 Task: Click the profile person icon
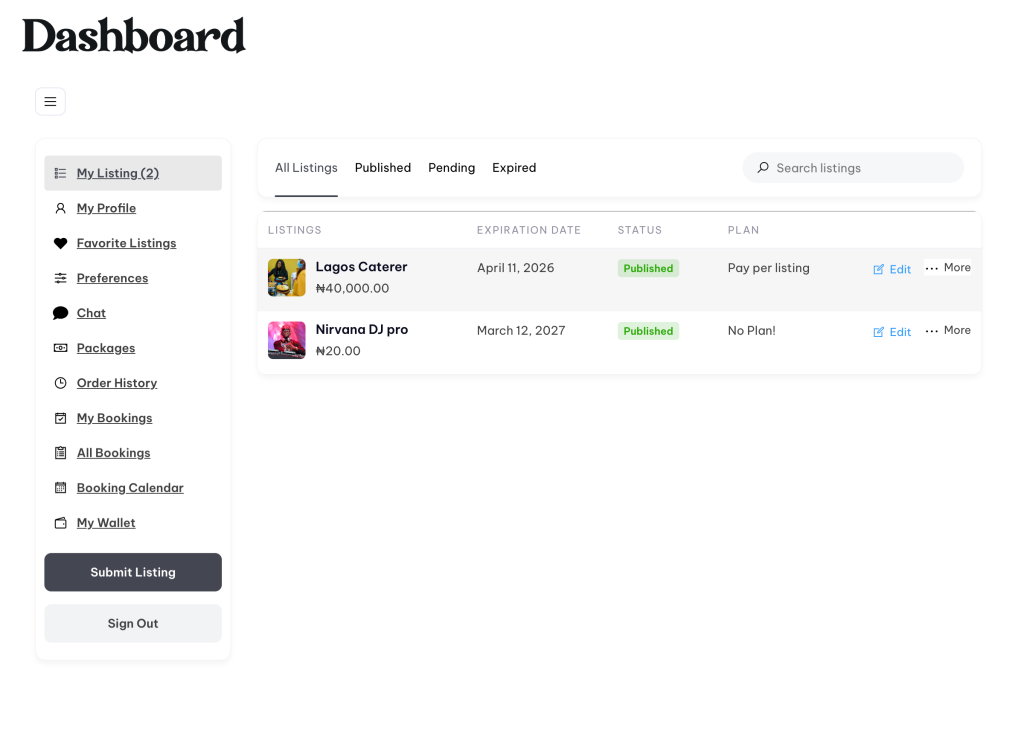60,208
